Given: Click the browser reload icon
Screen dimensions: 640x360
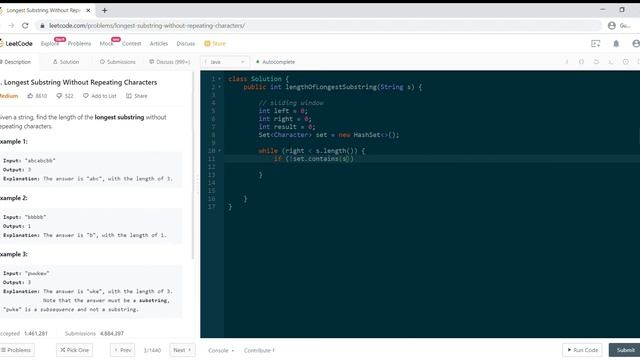Looking at the screenshot, I should point(25,26).
